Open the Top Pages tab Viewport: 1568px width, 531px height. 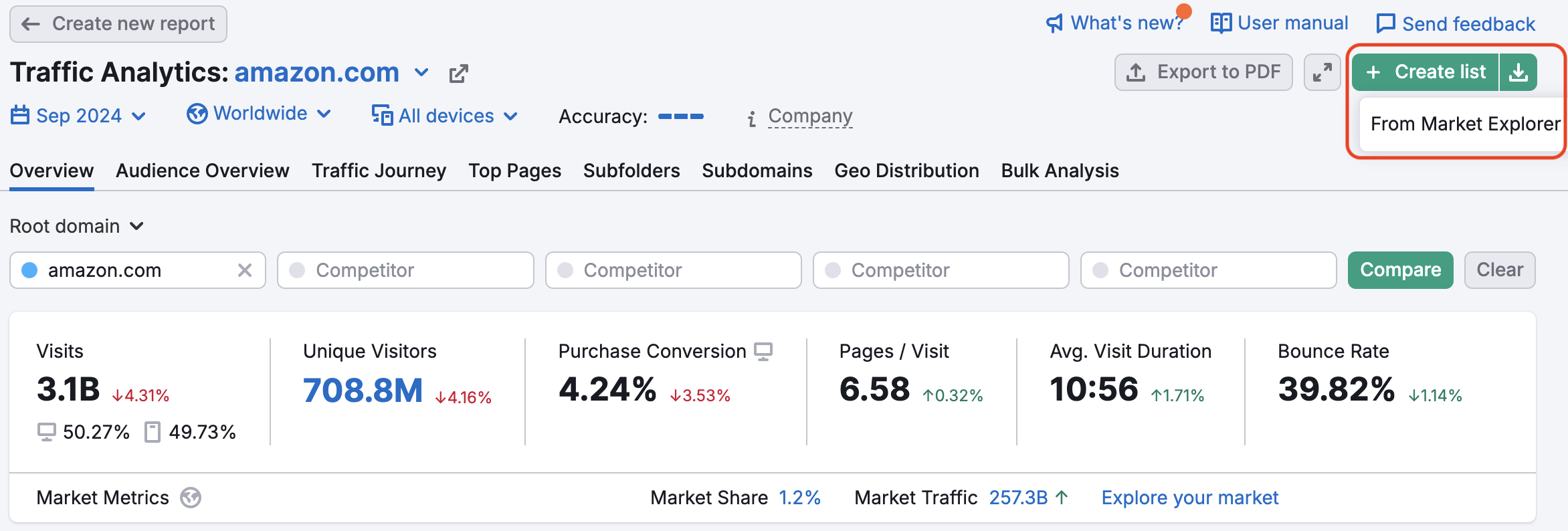click(x=515, y=171)
